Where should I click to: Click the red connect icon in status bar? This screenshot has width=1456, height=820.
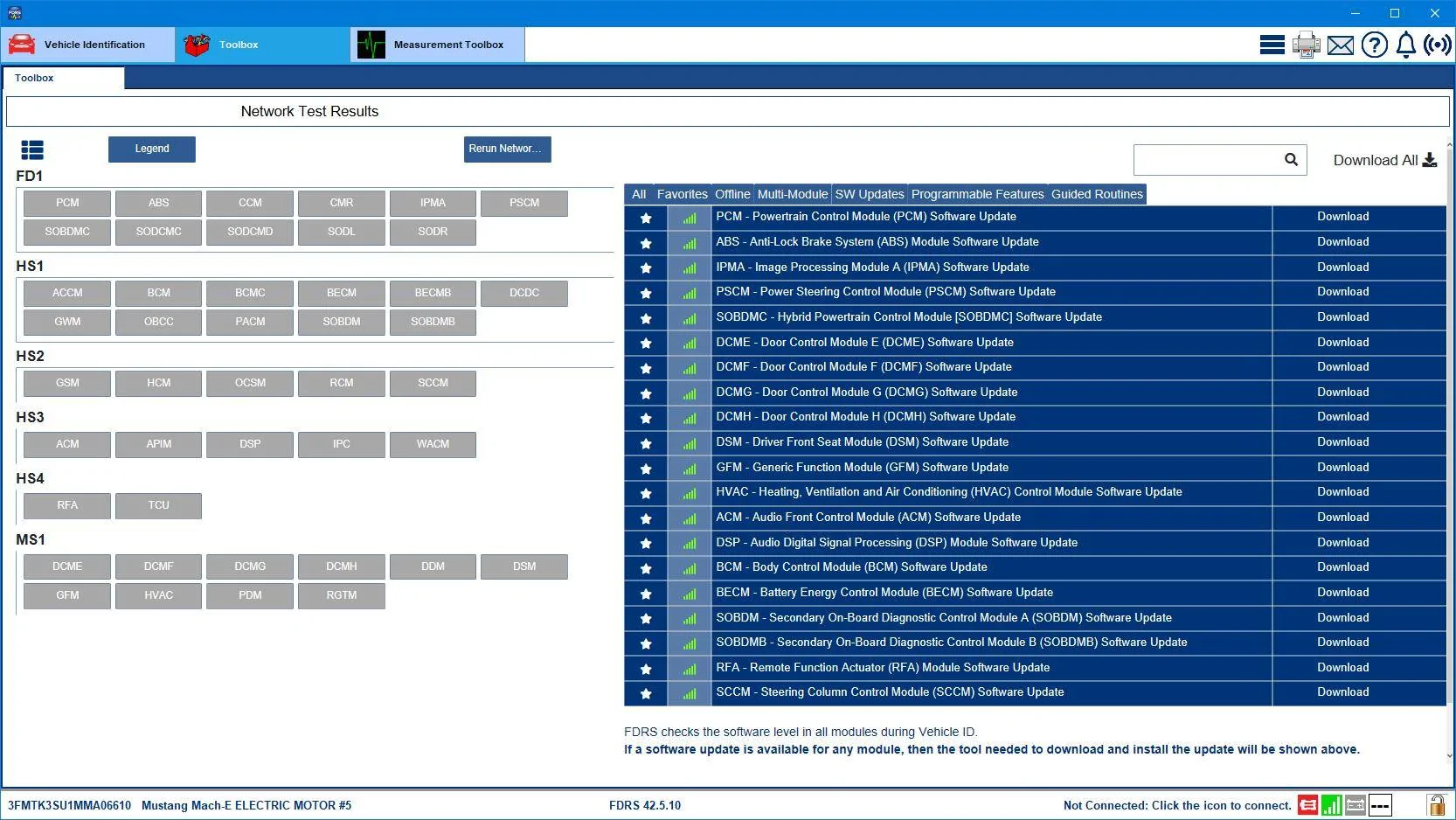1307,804
